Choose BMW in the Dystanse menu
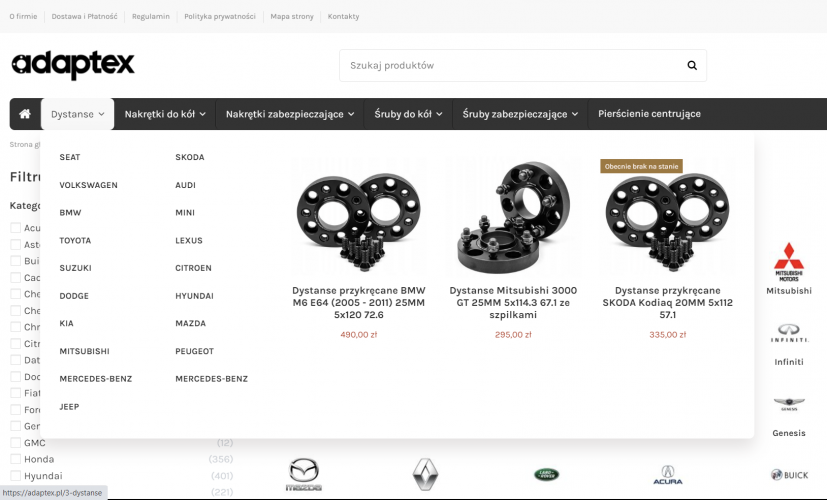This screenshot has height=500, width=827. (x=70, y=213)
